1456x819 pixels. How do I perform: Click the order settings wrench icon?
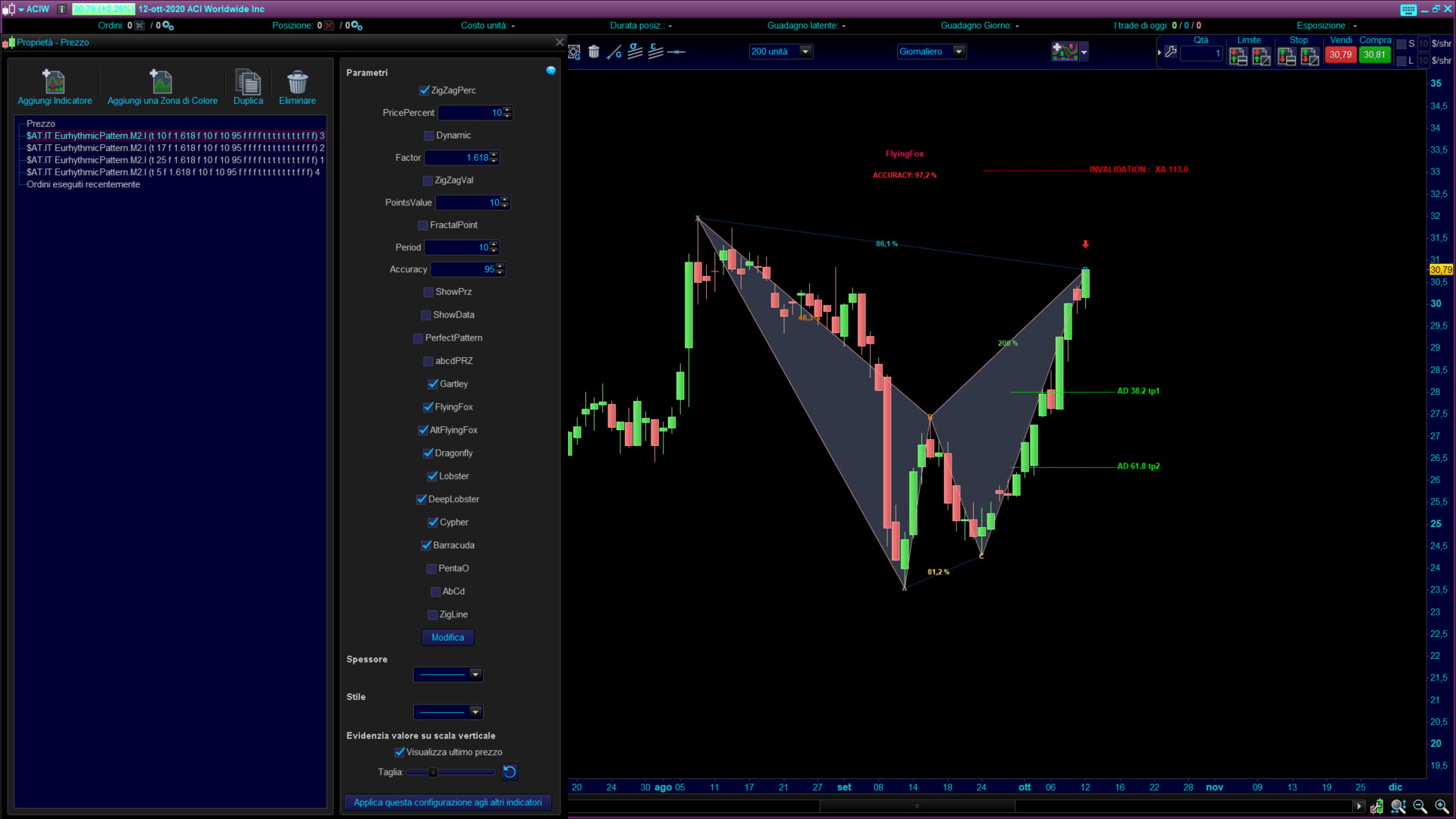click(x=1171, y=52)
